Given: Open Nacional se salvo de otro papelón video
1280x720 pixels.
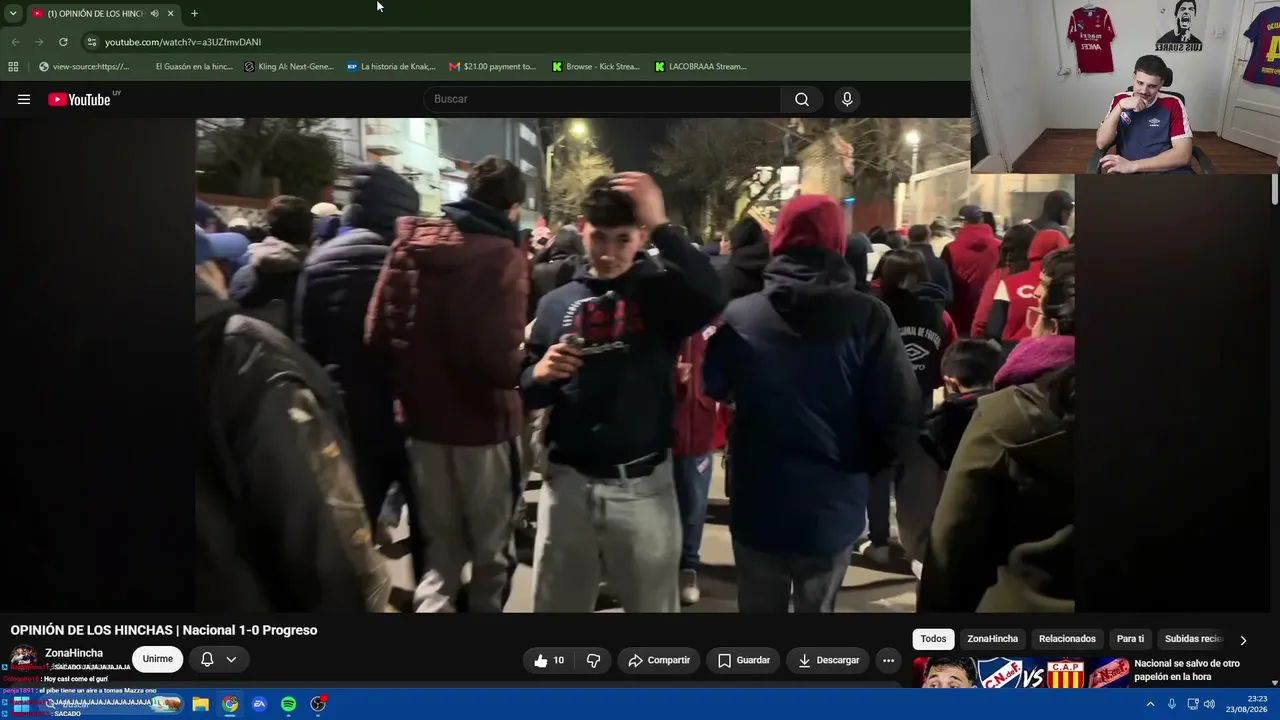Looking at the screenshot, I should 1187,670.
